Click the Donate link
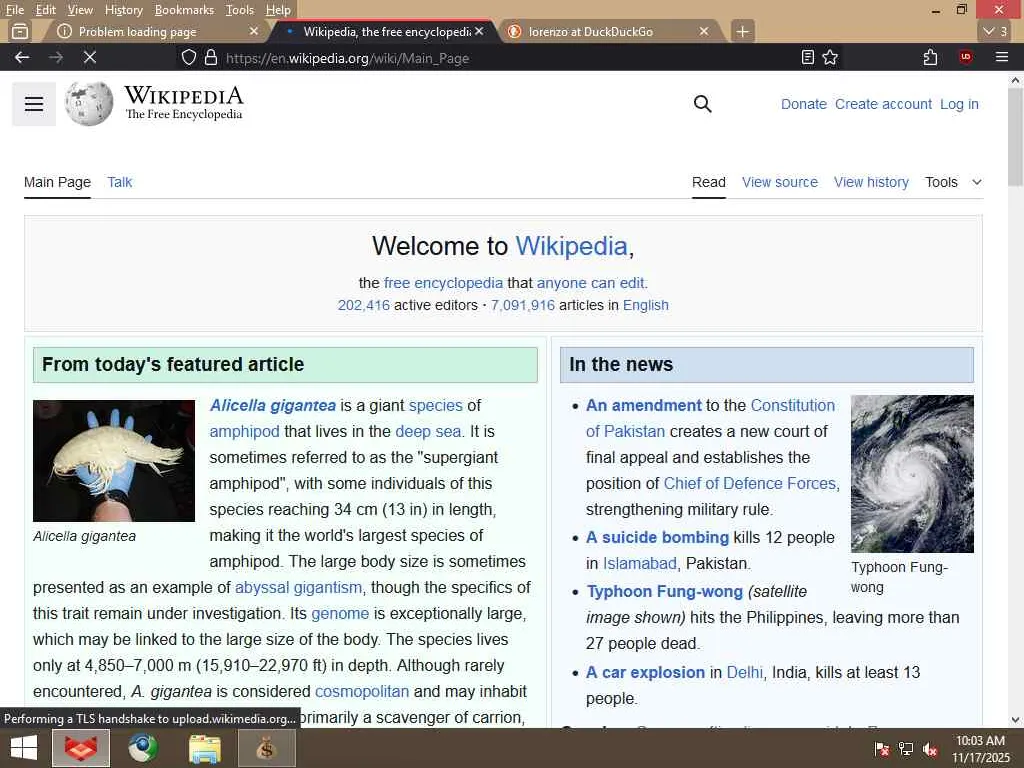The height and width of the screenshot is (768, 1024). pos(804,104)
